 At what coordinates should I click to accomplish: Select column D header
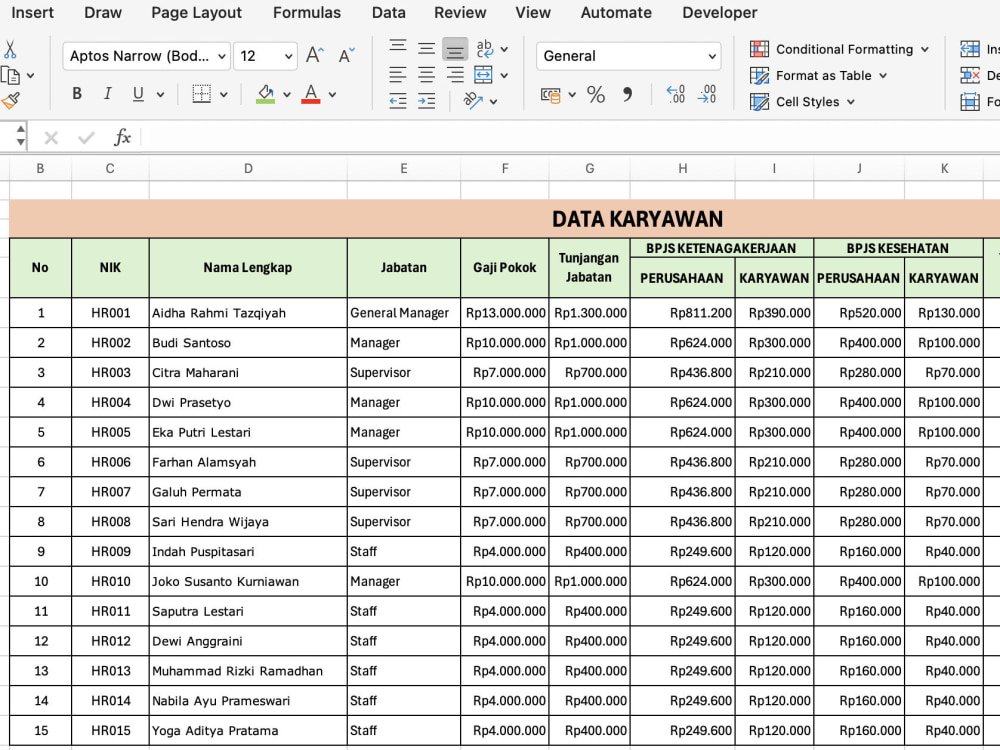tap(248, 168)
